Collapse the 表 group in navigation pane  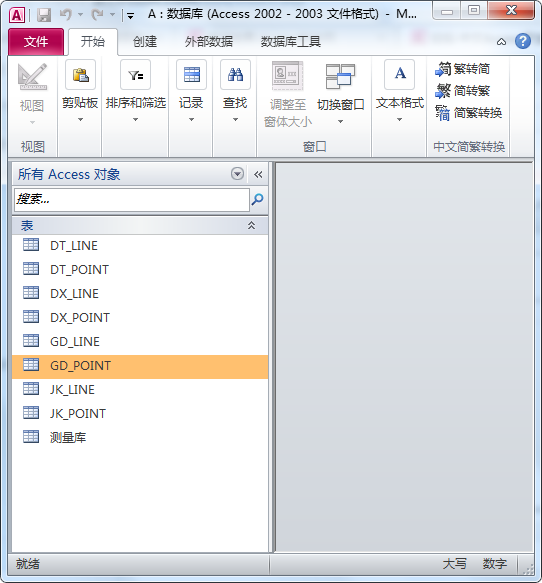click(x=251, y=225)
